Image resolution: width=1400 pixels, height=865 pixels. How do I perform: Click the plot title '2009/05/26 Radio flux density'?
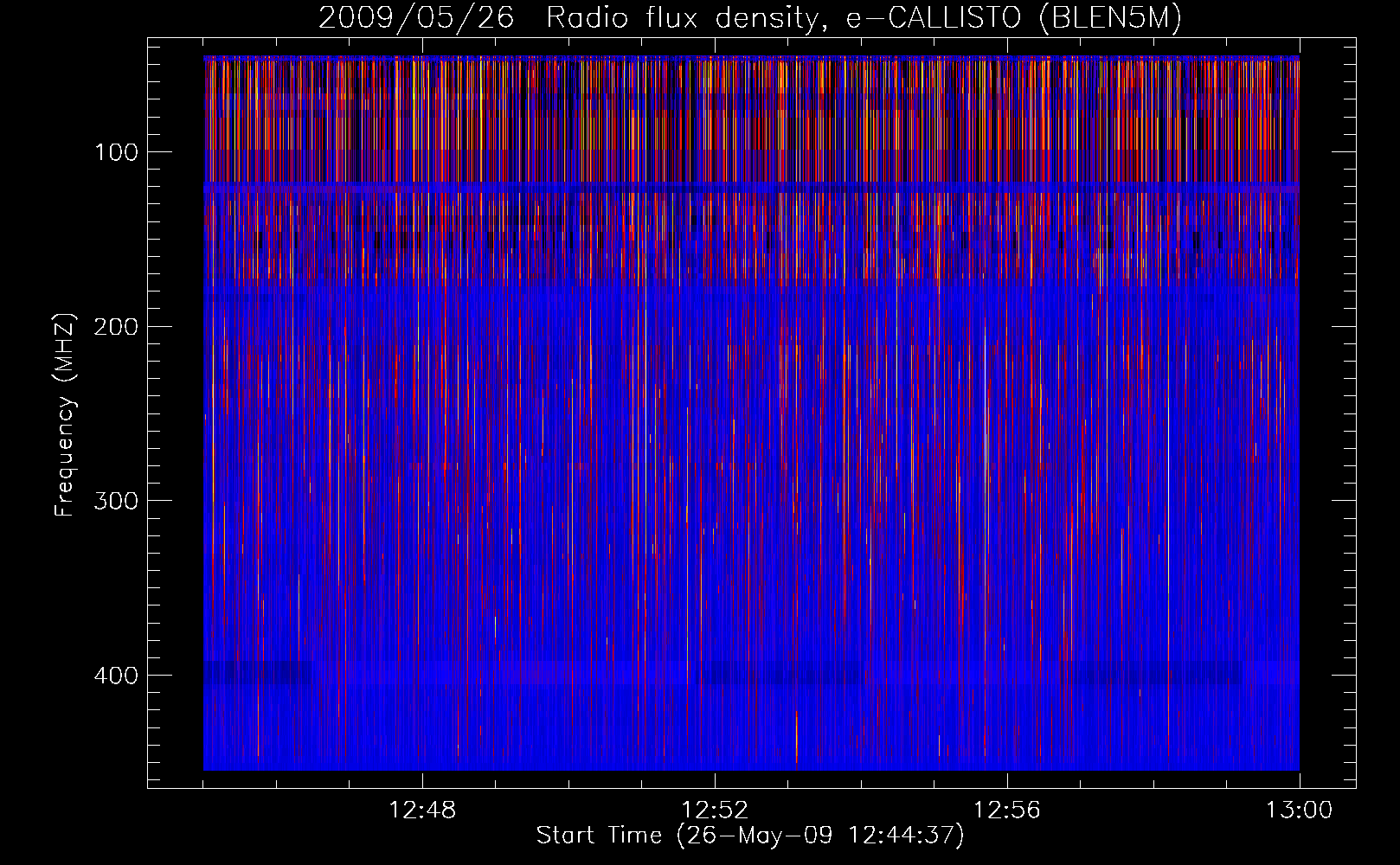[x=750, y=18]
